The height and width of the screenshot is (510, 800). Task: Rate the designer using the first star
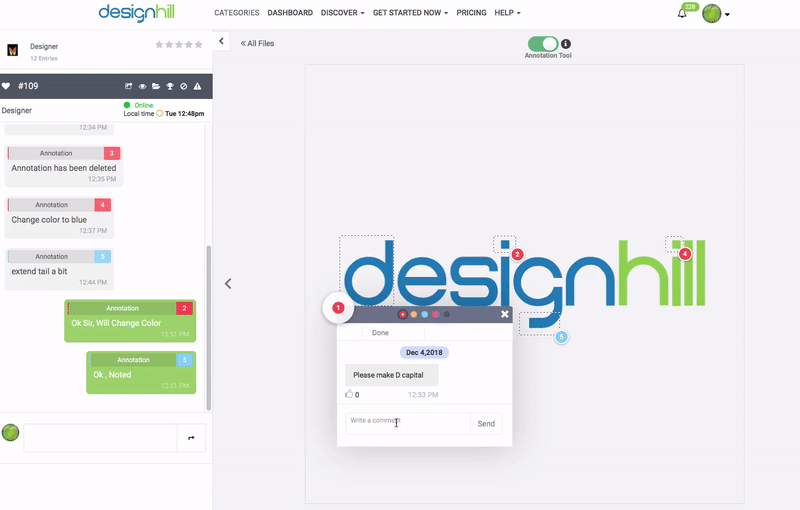pos(159,45)
